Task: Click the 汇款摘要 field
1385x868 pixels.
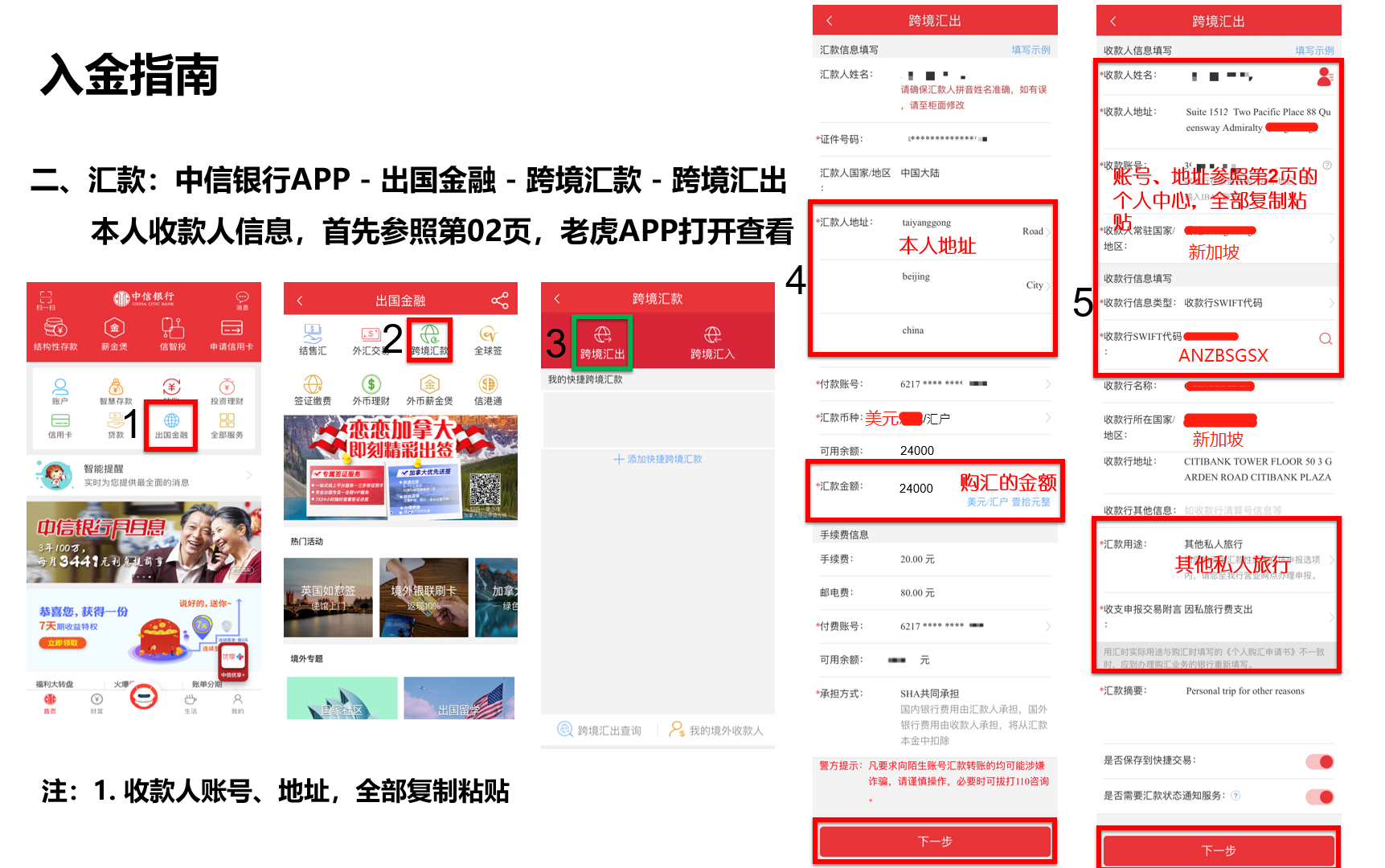Action: tap(1219, 691)
